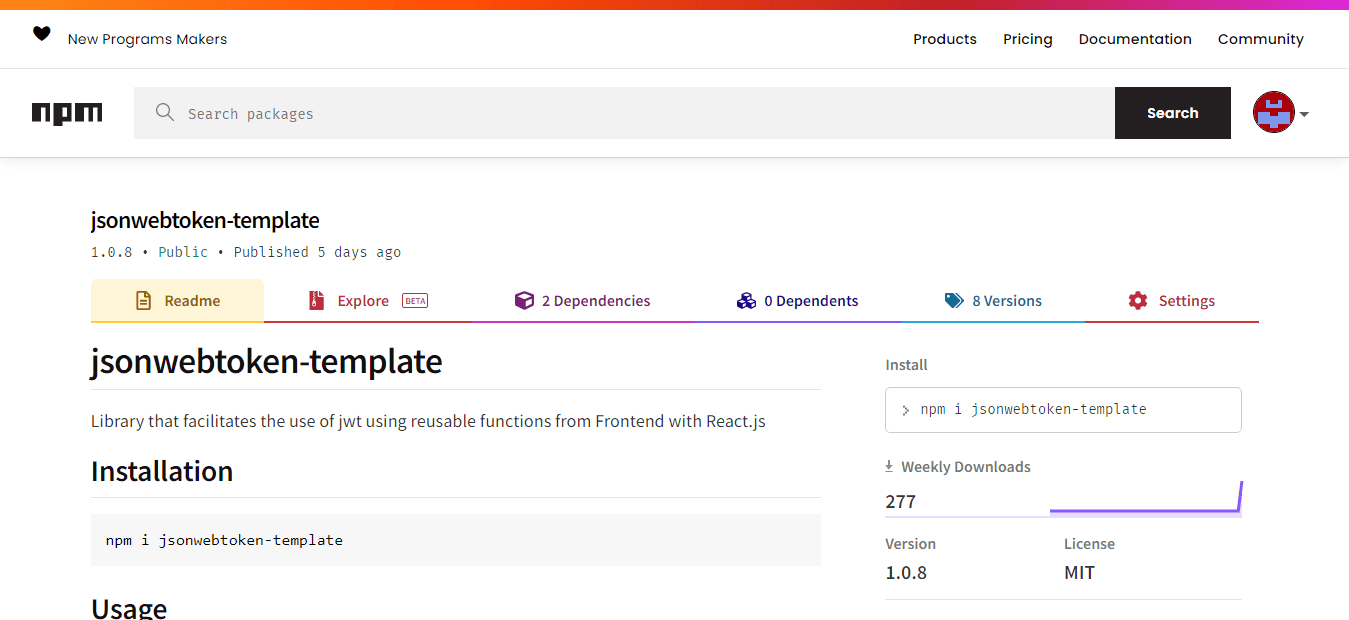1349x620 pixels.
Task: Open the 0 Dependents tab
Action: 797,301
